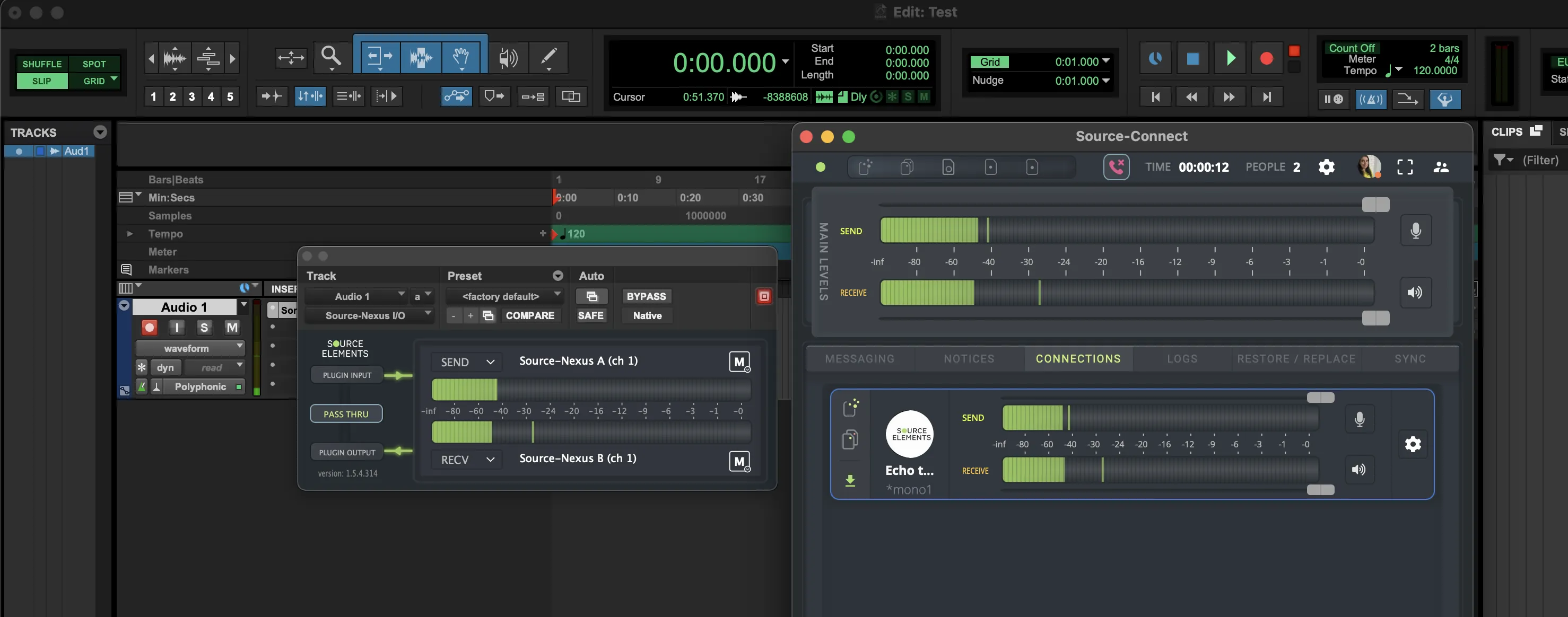
Task: Enable SPOT edit mode
Action: click(94, 64)
